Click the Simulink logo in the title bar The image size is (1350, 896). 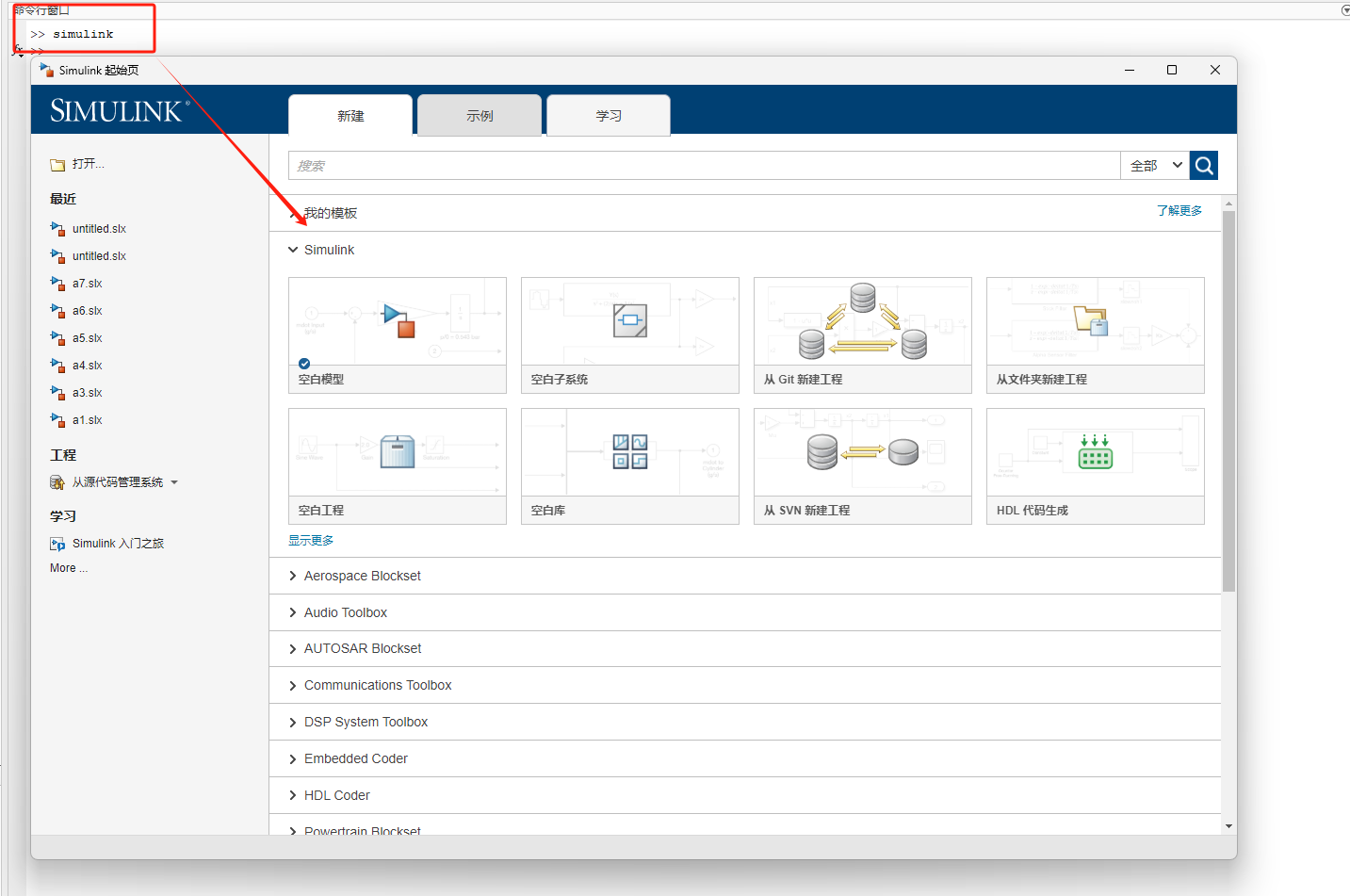click(x=46, y=70)
